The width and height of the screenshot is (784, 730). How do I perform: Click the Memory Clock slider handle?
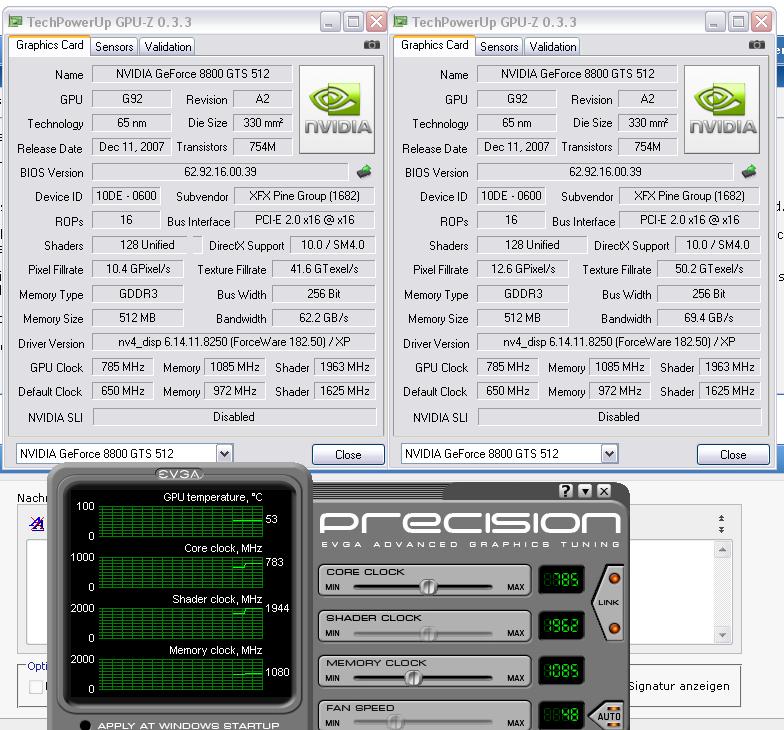[413, 678]
